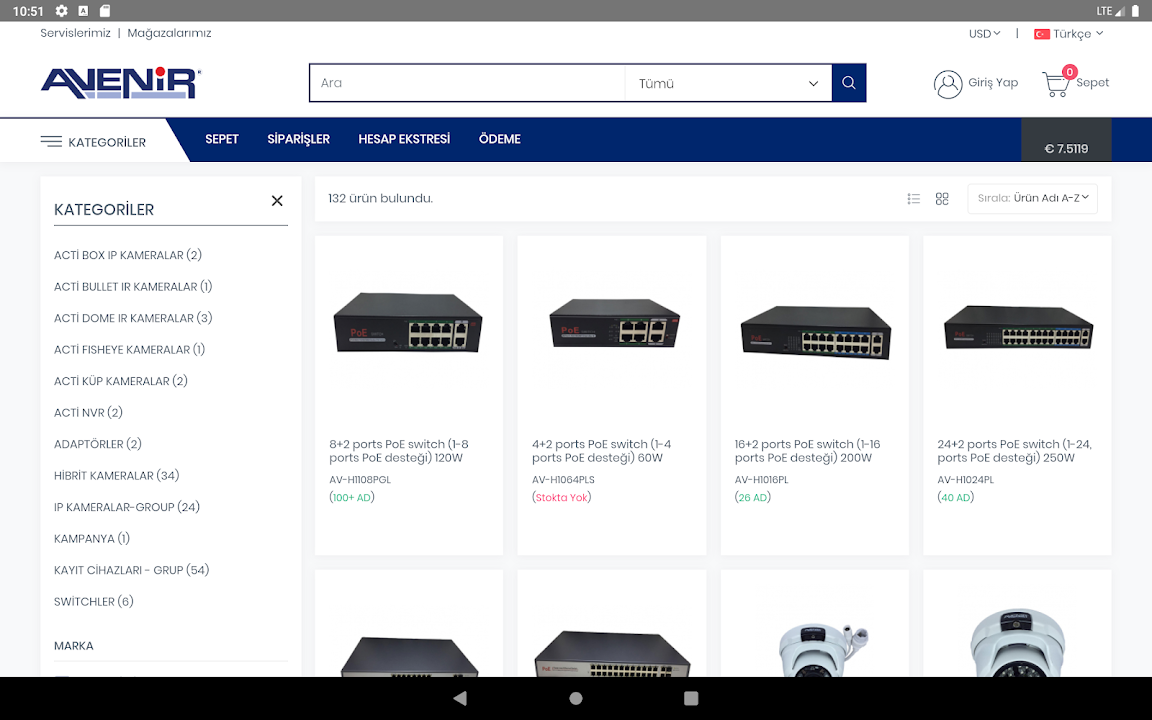
Task: Open the Sırala sorting dropdown
Action: 1032,198
